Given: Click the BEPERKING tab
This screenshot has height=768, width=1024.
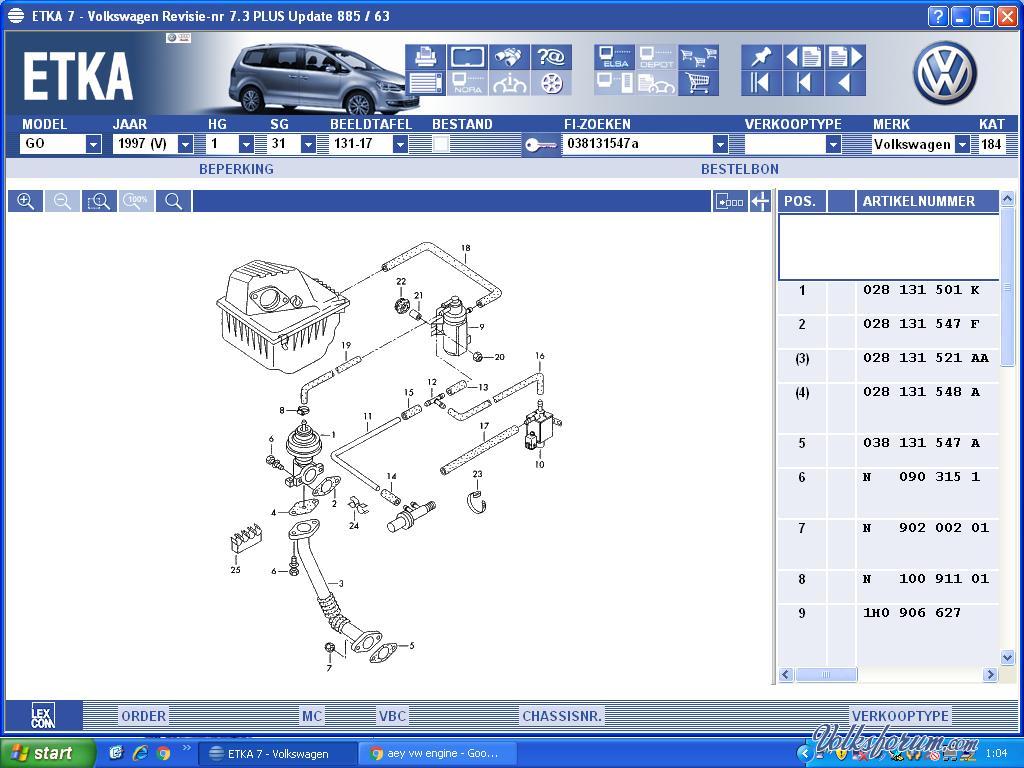Looking at the screenshot, I should click(x=236, y=169).
